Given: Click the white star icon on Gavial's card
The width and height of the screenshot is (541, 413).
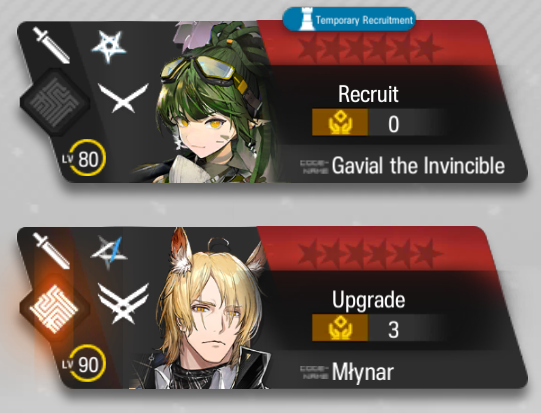Looking at the screenshot, I should coord(109,47).
